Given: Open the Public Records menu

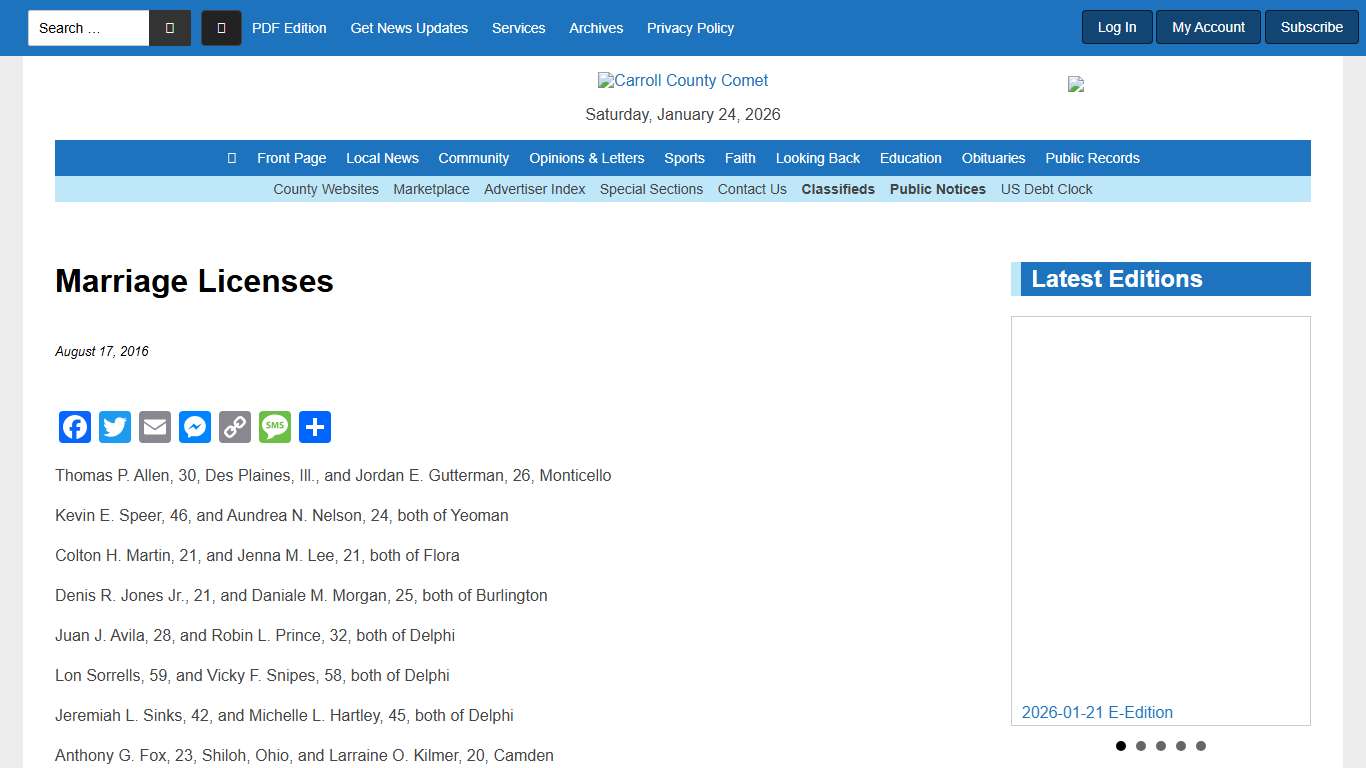Looking at the screenshot, I should click(1092, 158).
